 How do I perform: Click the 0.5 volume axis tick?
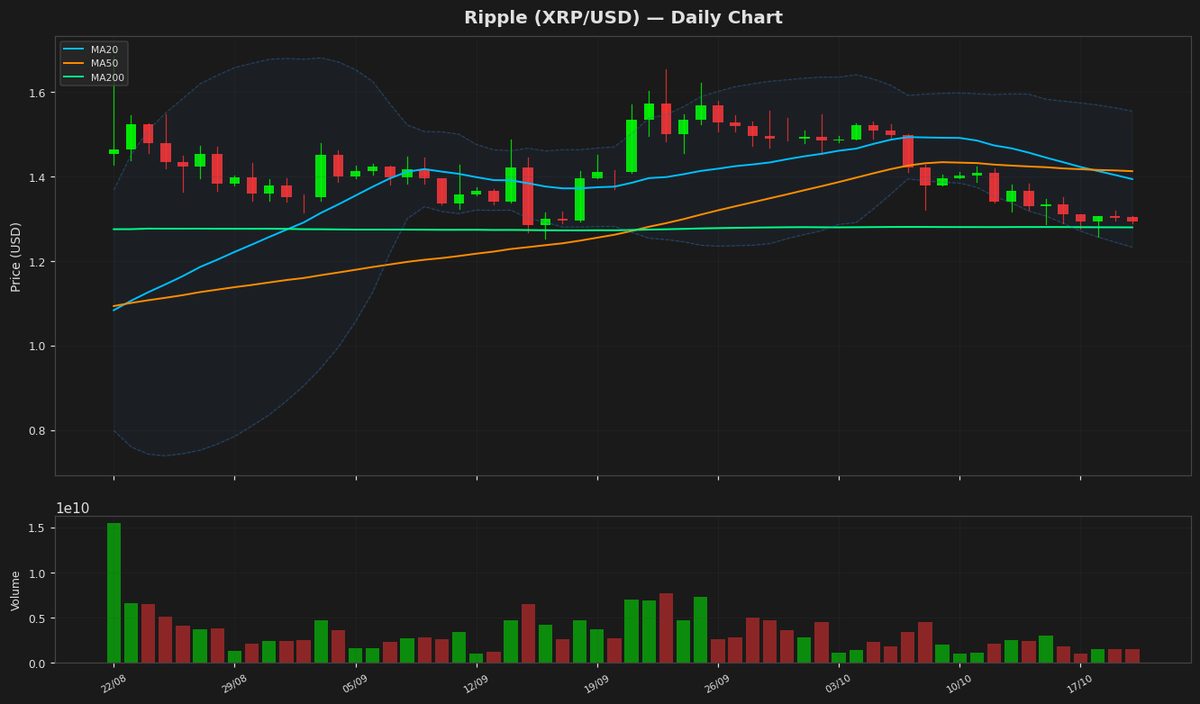39,618
